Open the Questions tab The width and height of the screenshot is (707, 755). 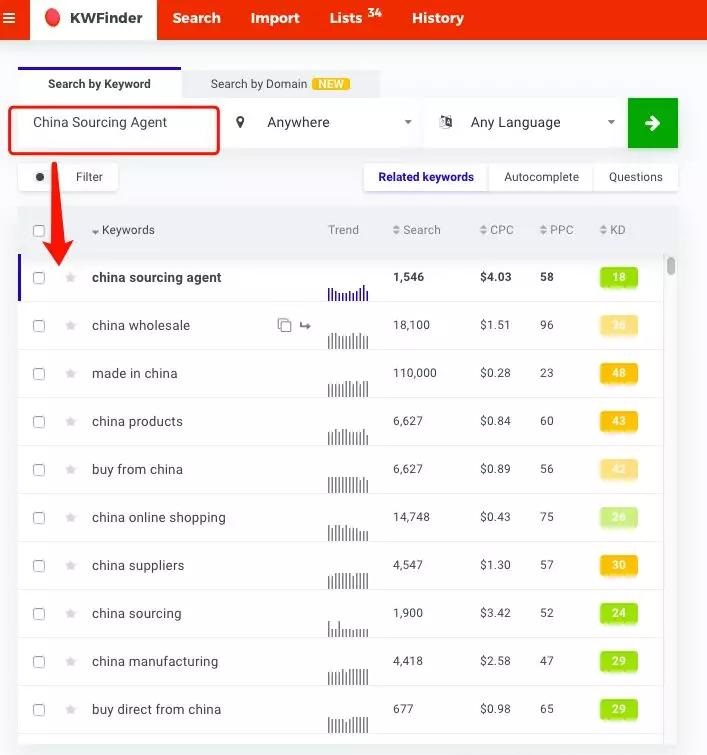pyautogui.click(x=635, y=177)
